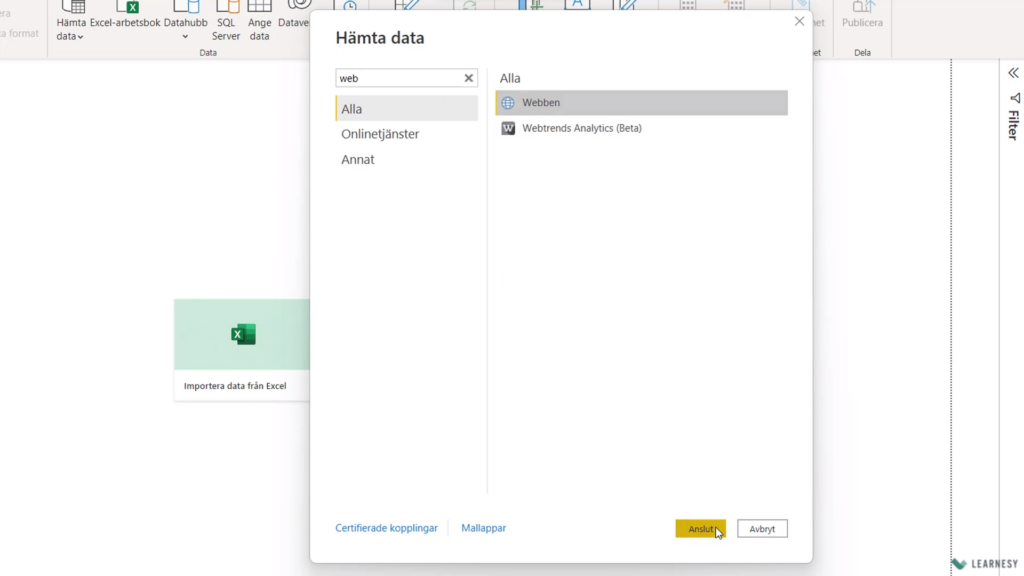This screenshot has height=576, width=1024.
Task: Select the Onlinetjänster category
Action: [380, 134]
